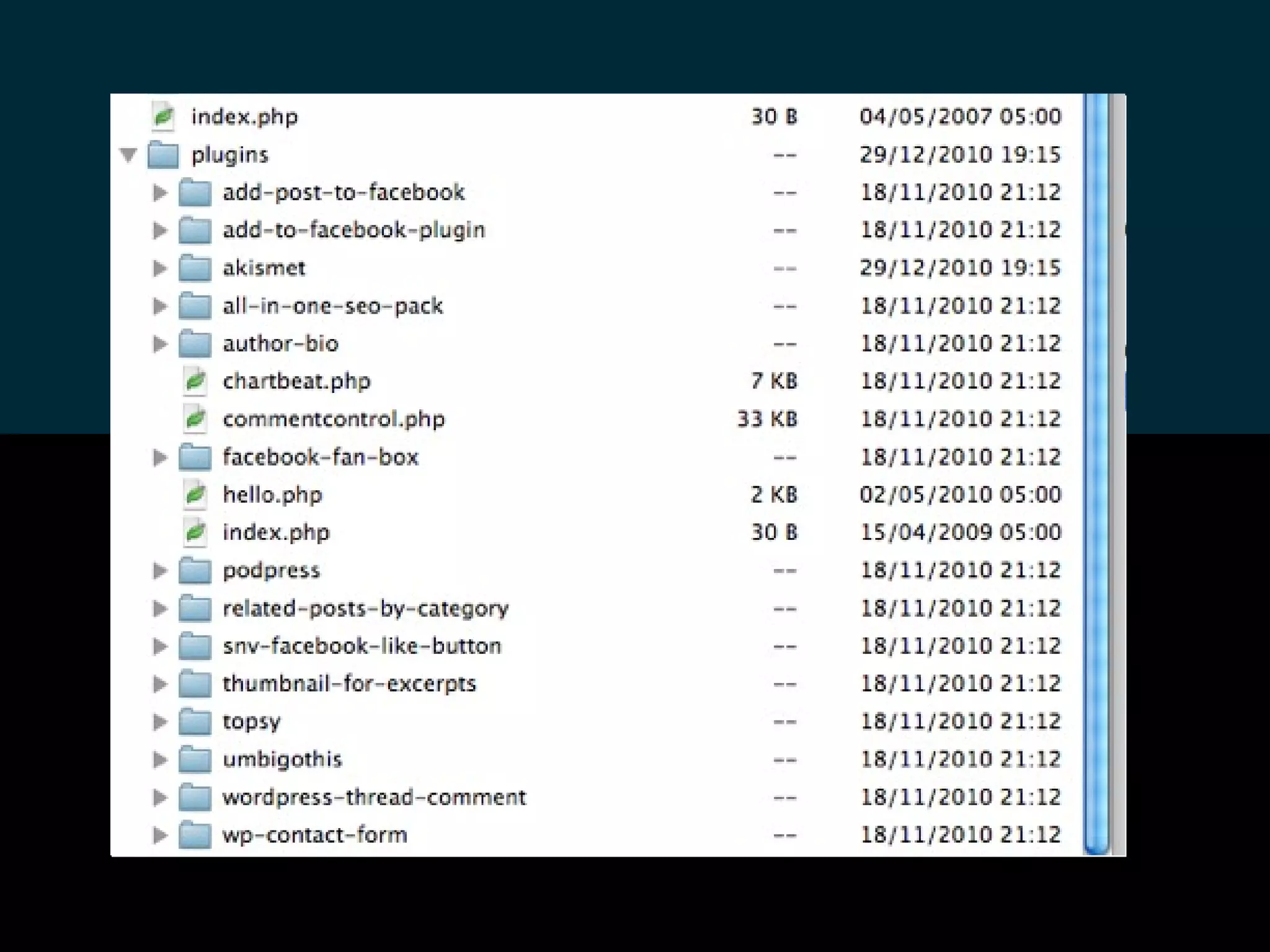Click the topsy folder icon
The width and height of the screenshot is (1270, 952).
[x=195, y=721]
